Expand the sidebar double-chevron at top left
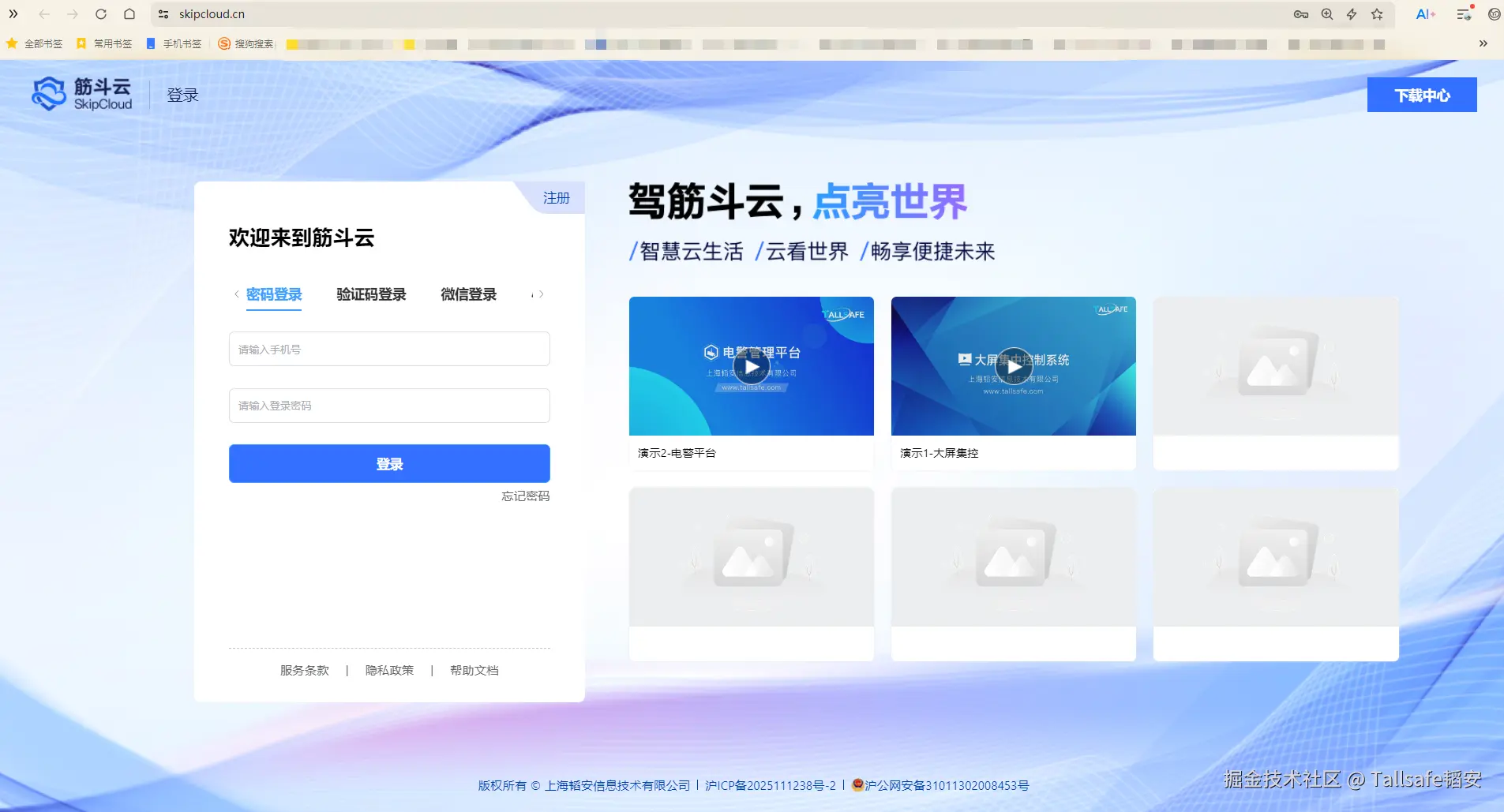The image size is (1504, 812). click(13, 14)
